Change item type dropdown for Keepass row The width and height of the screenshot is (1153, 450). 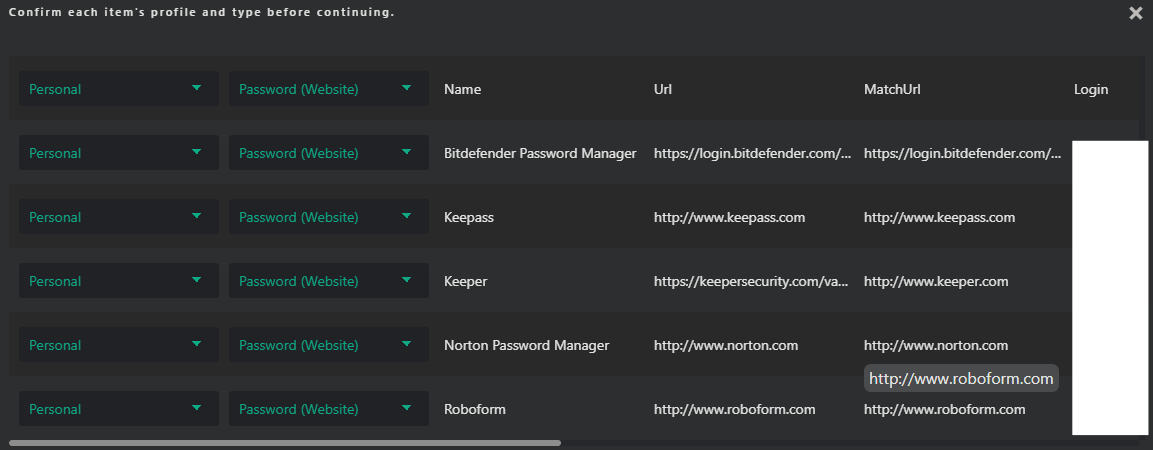(328, 217)
